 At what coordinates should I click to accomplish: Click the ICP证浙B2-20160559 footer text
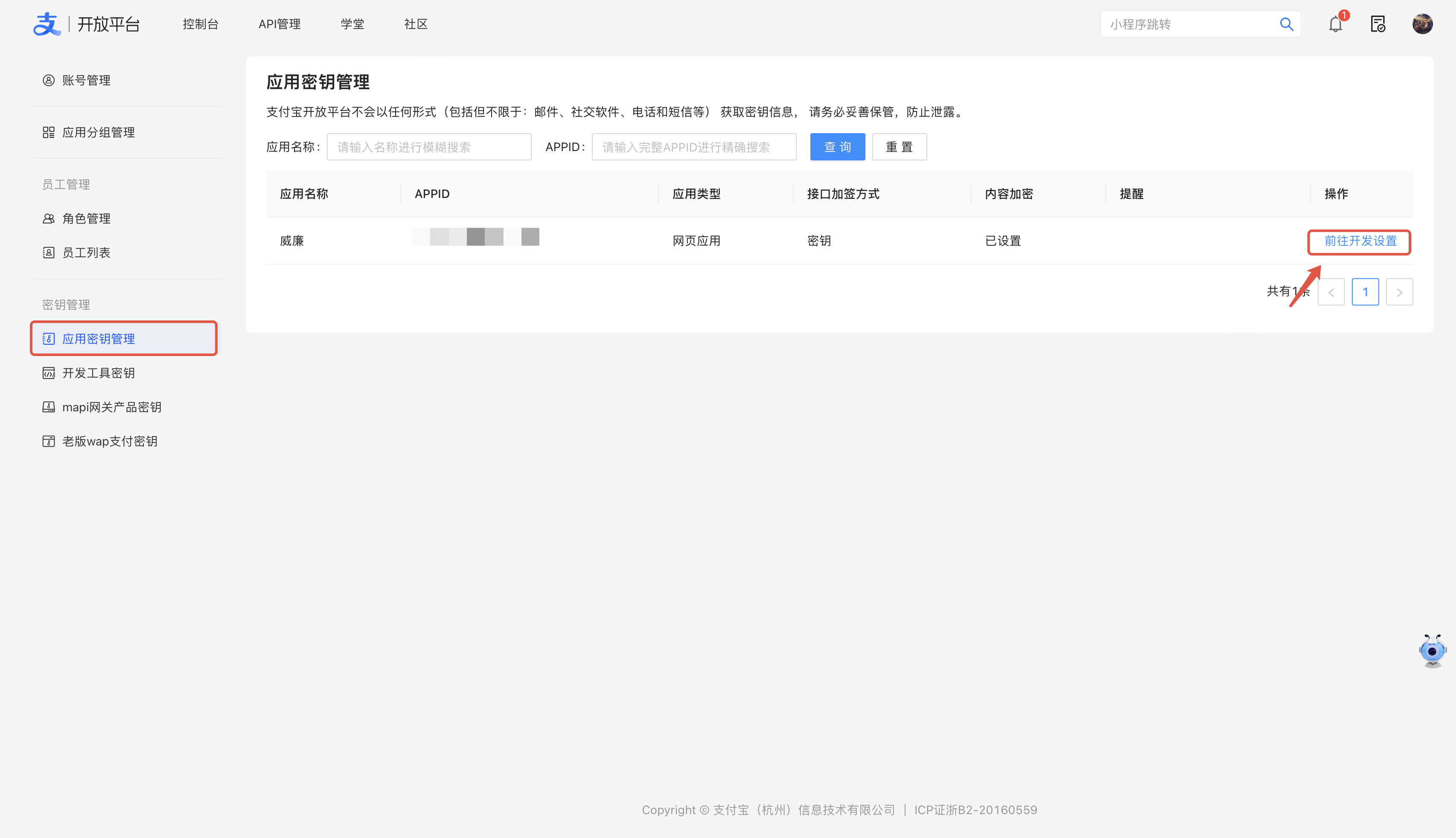pyautogui.click(x=976, y=810)
